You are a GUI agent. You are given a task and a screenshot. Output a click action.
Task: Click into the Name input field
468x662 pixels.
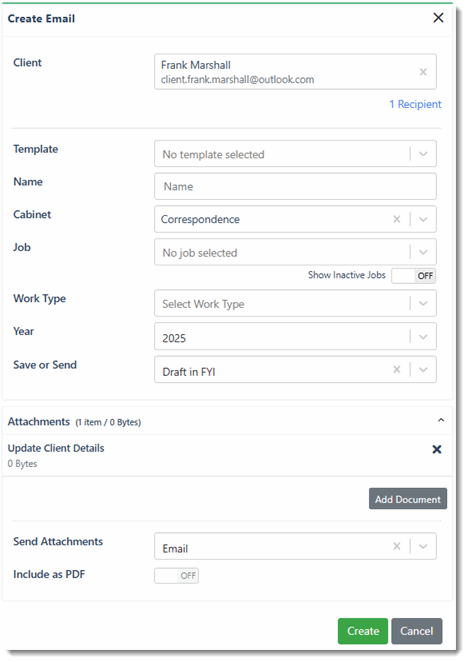[295, 186]
